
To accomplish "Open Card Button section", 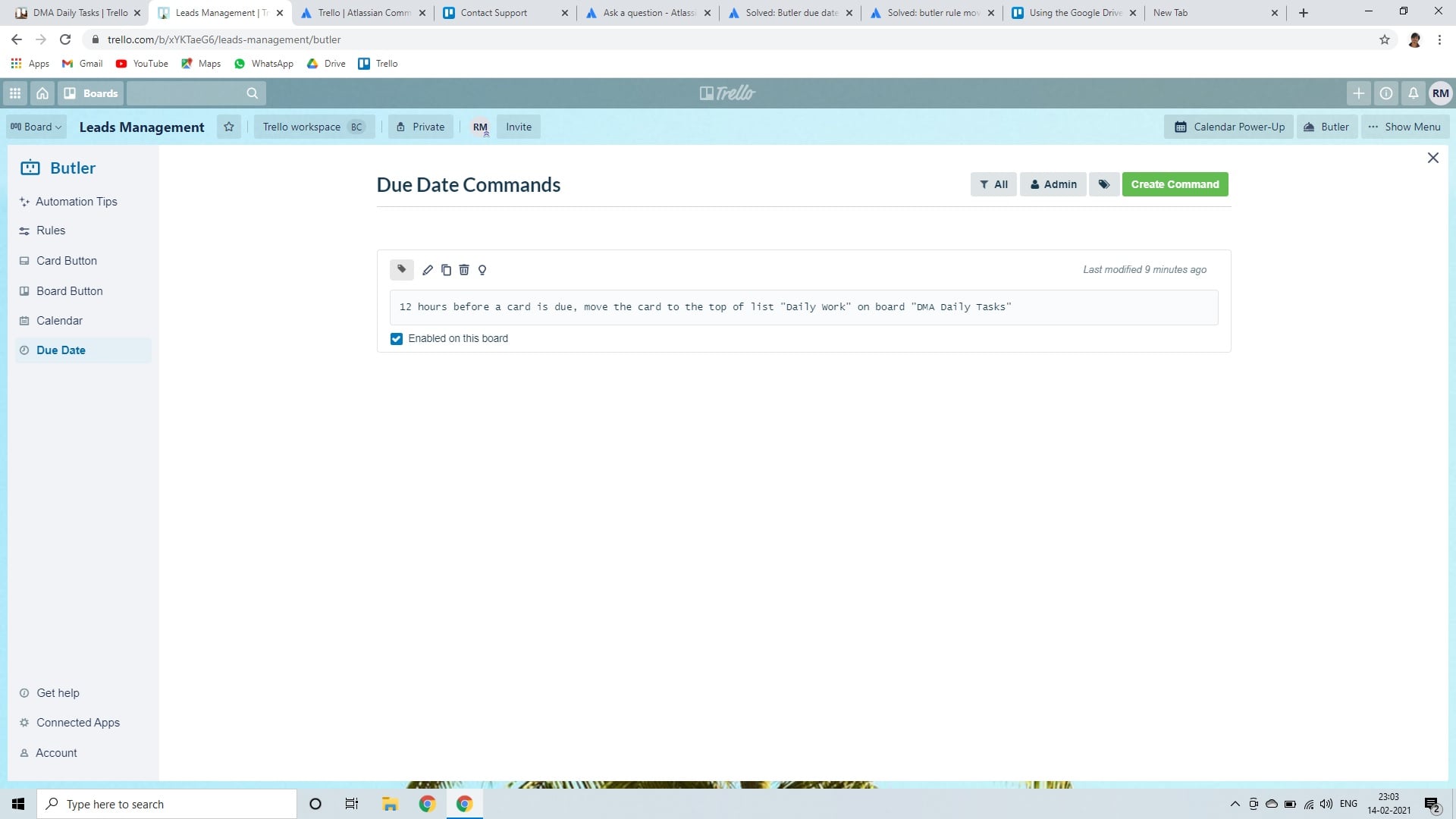I will pos(67,261).
